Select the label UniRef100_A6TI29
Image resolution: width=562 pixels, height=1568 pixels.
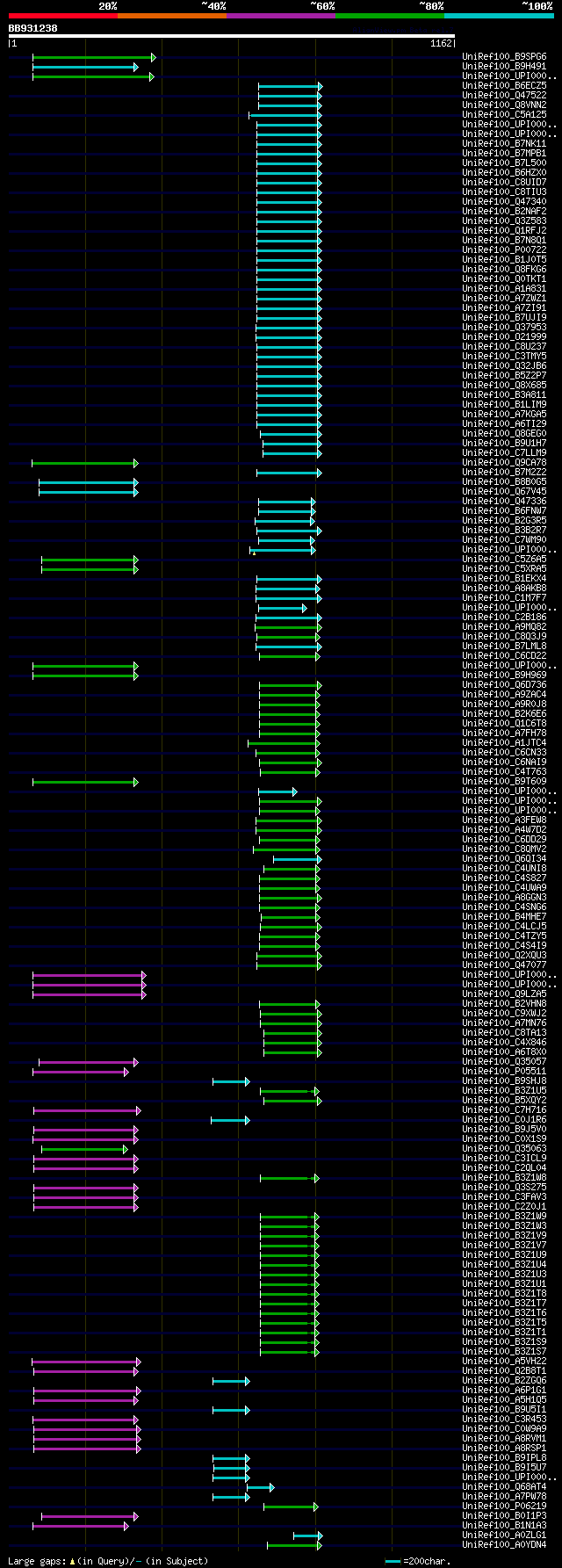coord(504,424)
